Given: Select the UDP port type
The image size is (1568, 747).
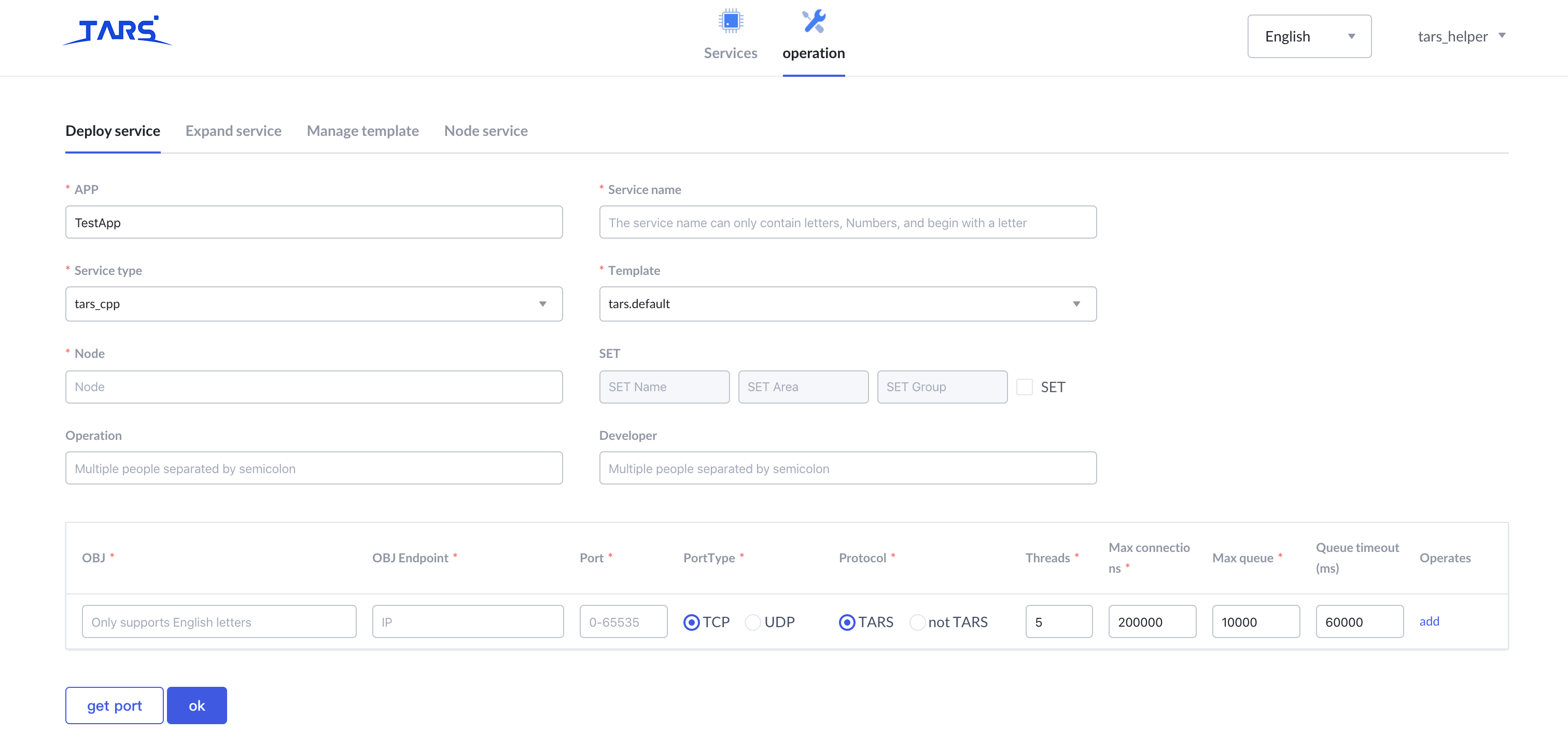Looking at the screenshot, I should (753, 622).
